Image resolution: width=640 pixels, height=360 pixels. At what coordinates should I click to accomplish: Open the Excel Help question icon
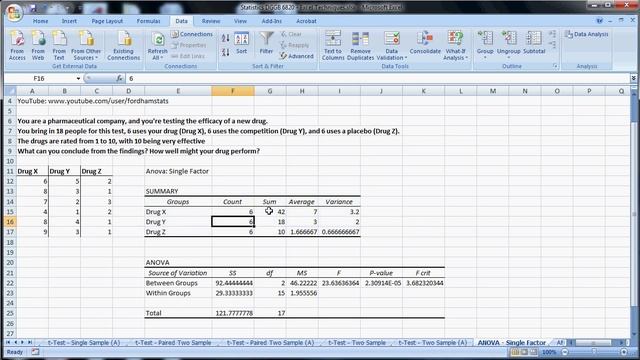[x=600, y=20]
